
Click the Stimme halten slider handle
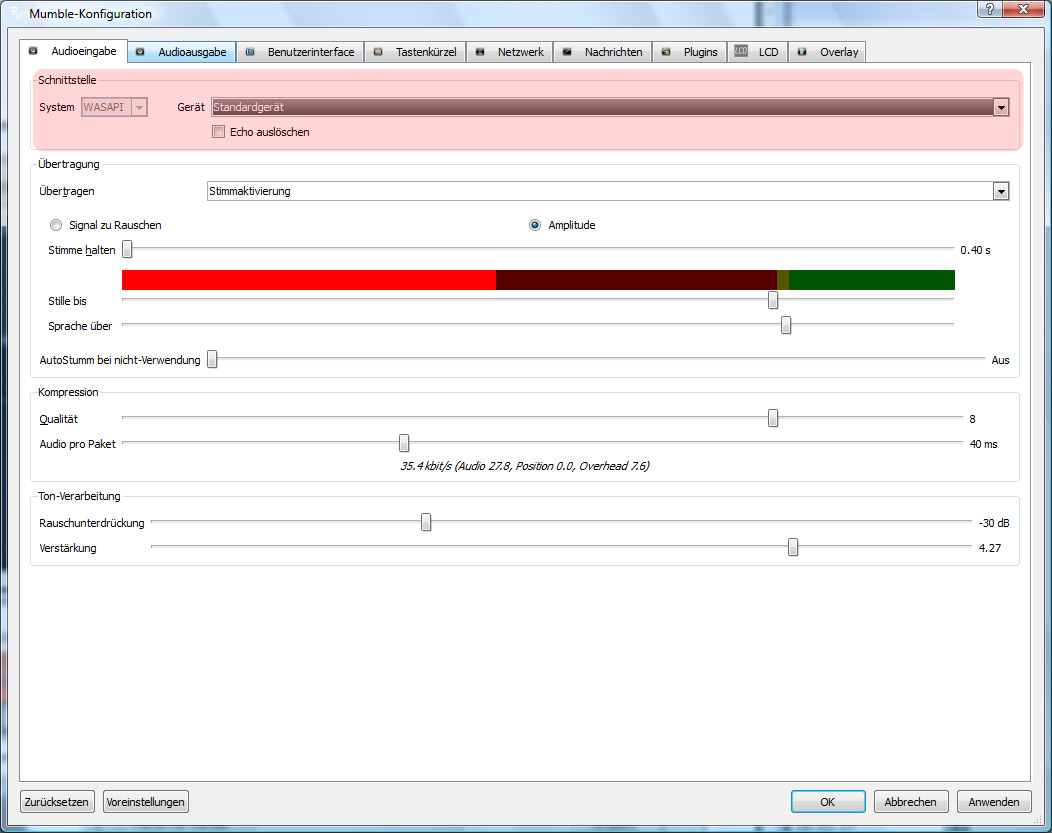127,249
